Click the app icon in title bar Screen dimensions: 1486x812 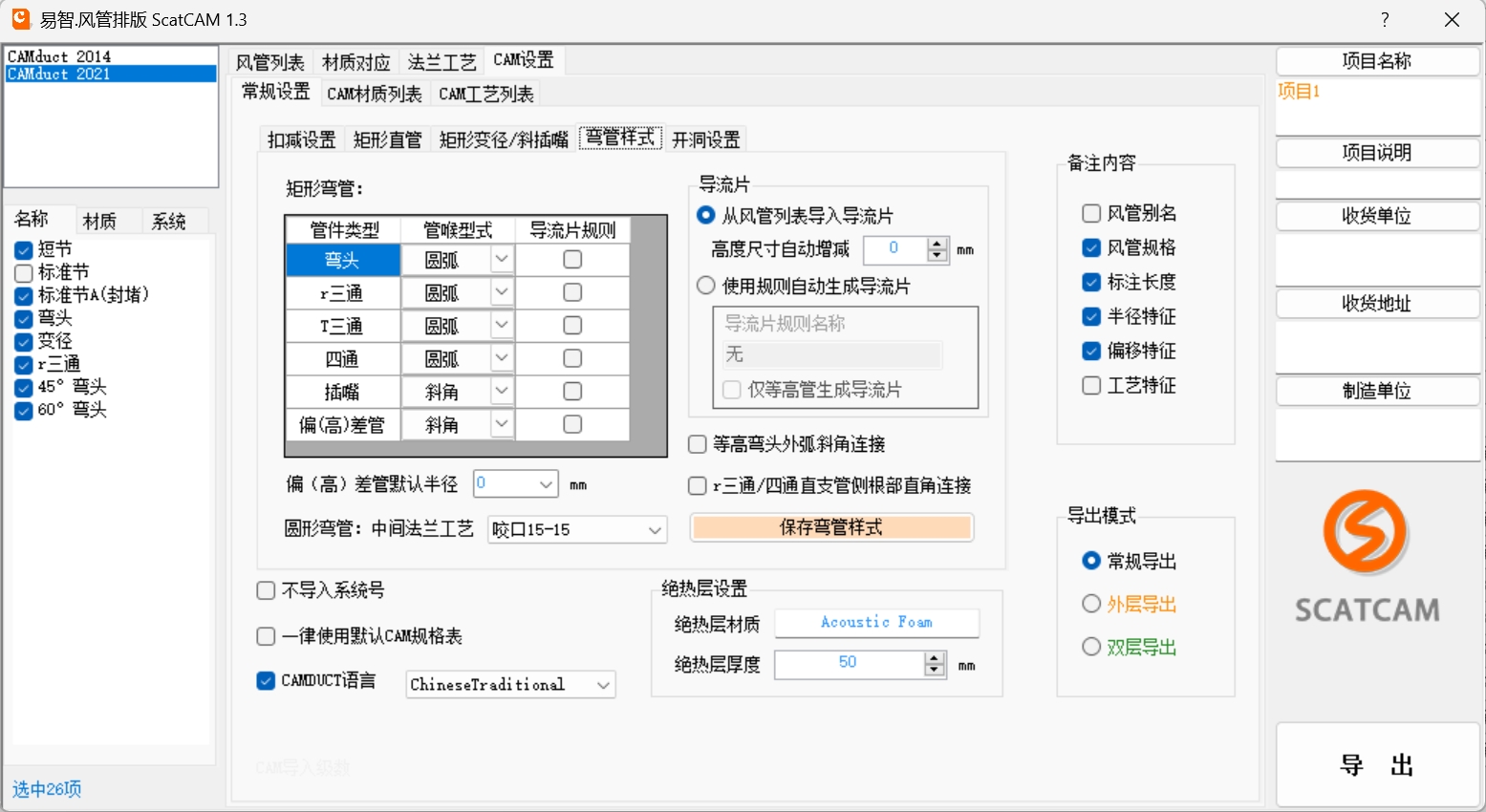(20, 19)
